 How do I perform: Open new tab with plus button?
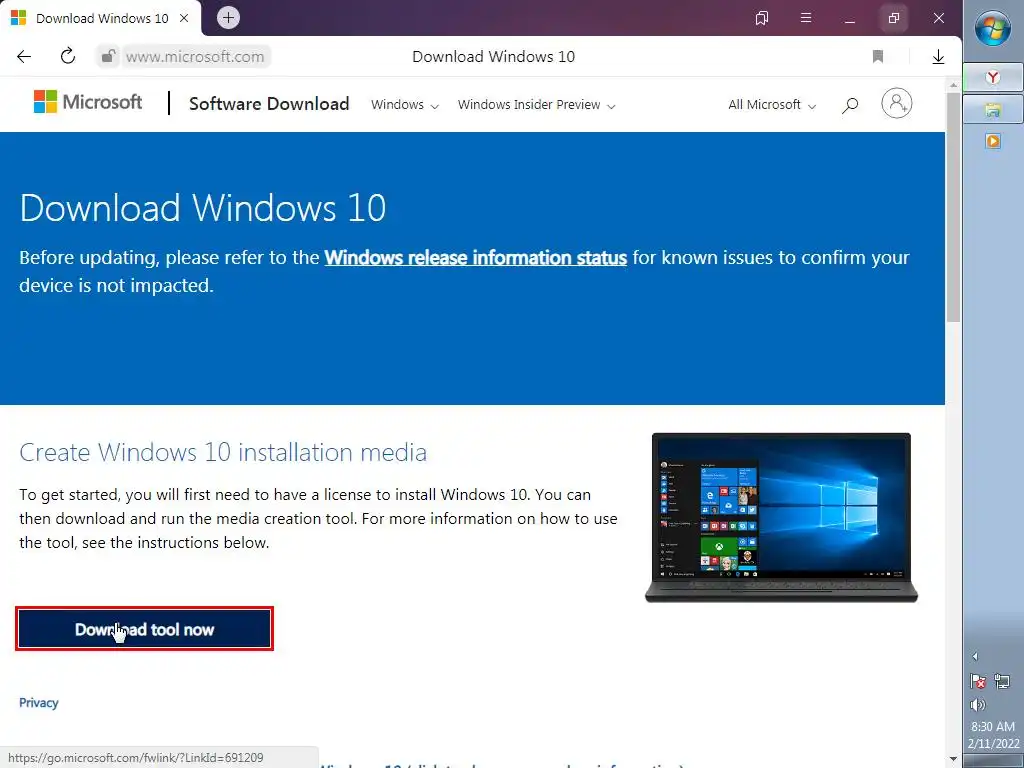[228, 18]
